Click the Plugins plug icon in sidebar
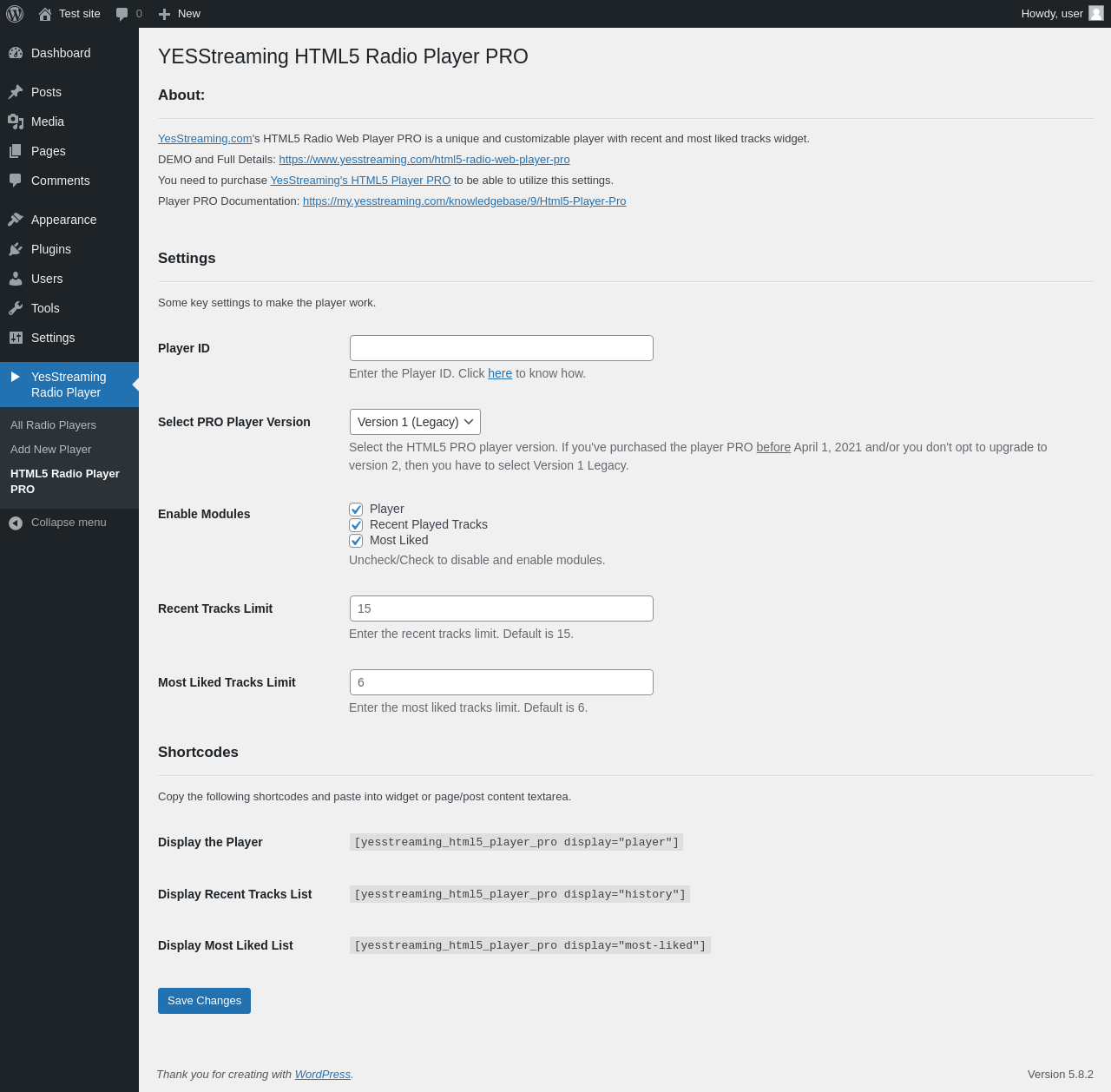 click(16, 249)
